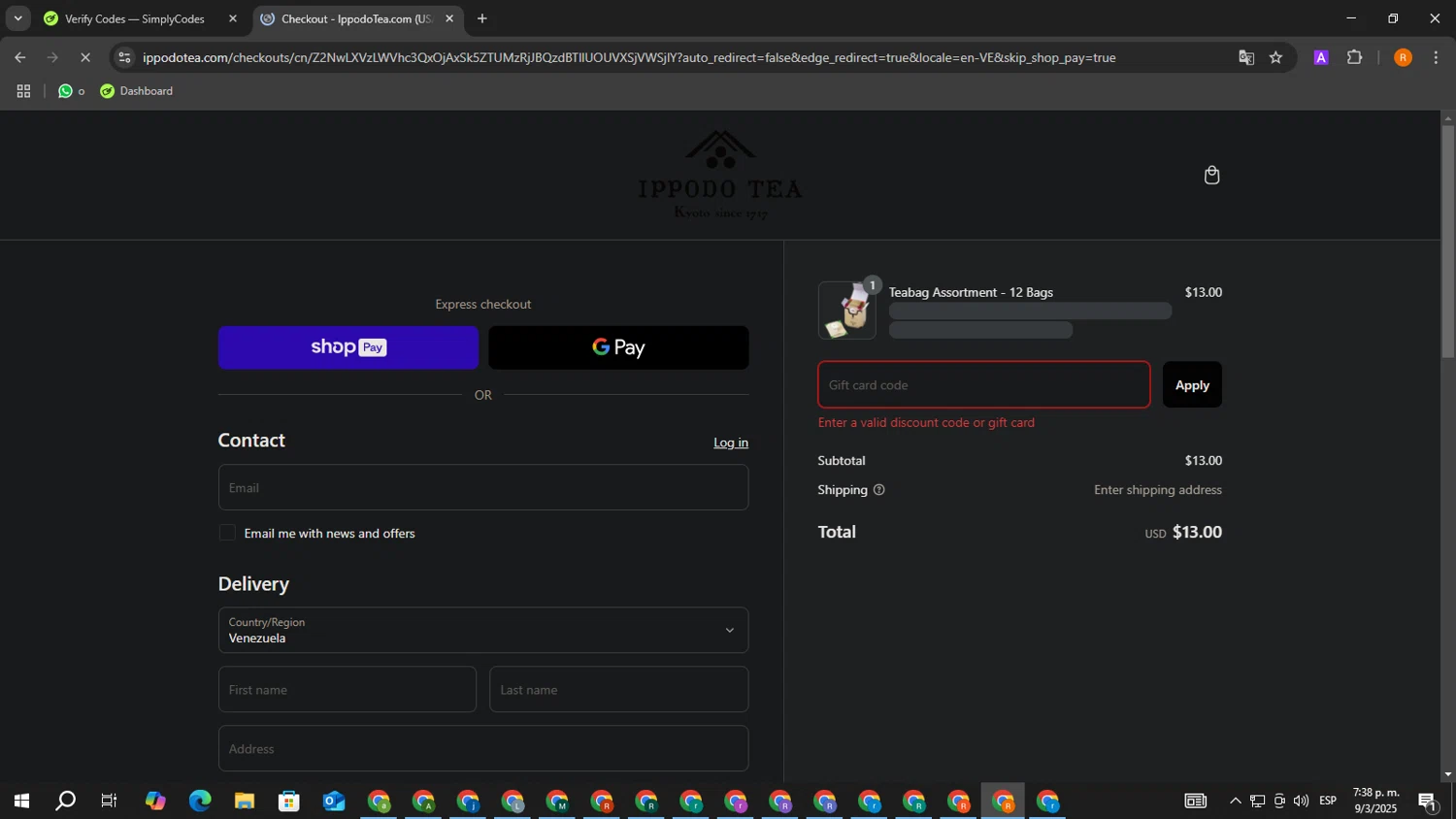Open the volume control in system tray
1456x819 pixels.
coord(1301,801)
